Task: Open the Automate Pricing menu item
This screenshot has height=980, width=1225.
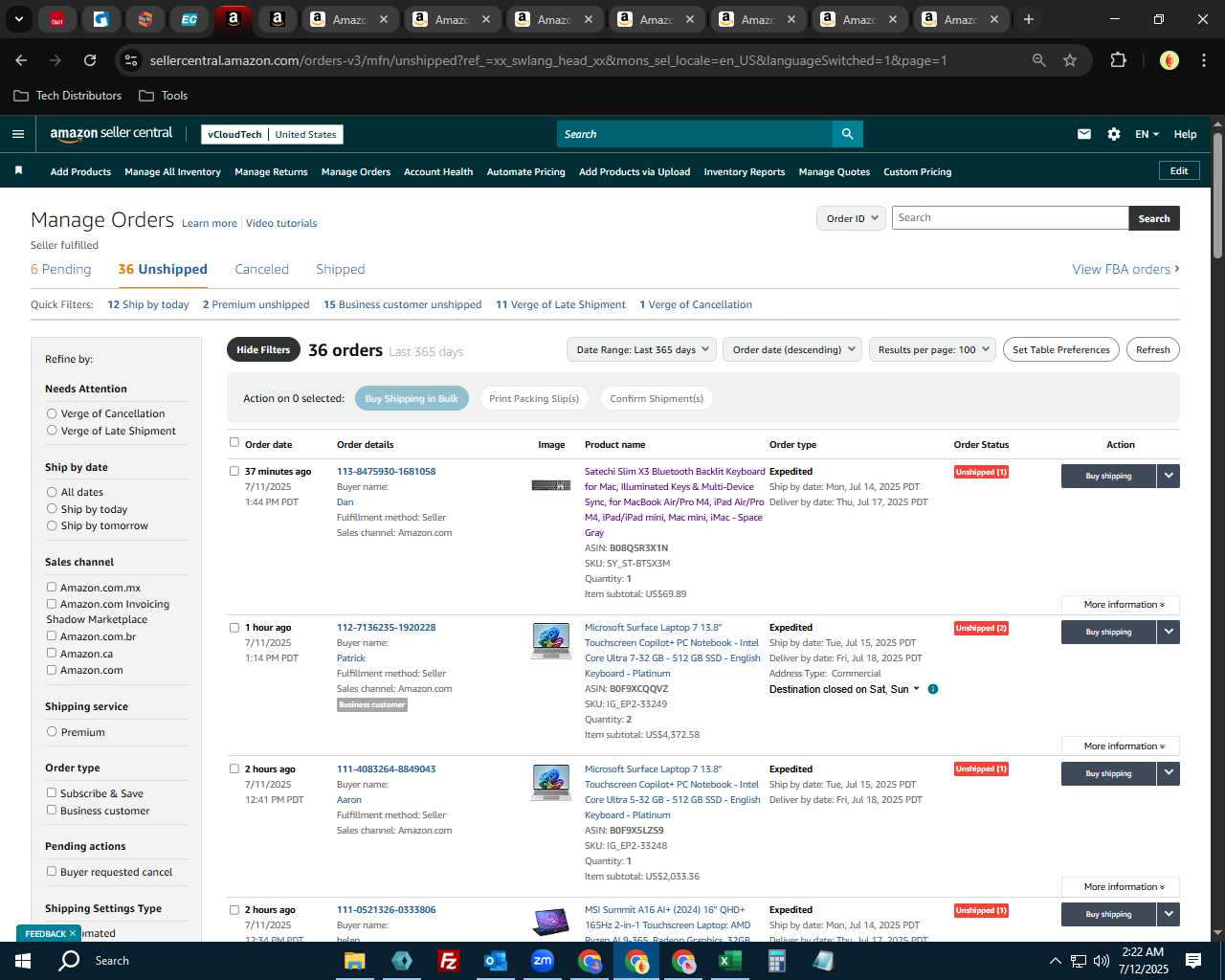Action: 526,171
